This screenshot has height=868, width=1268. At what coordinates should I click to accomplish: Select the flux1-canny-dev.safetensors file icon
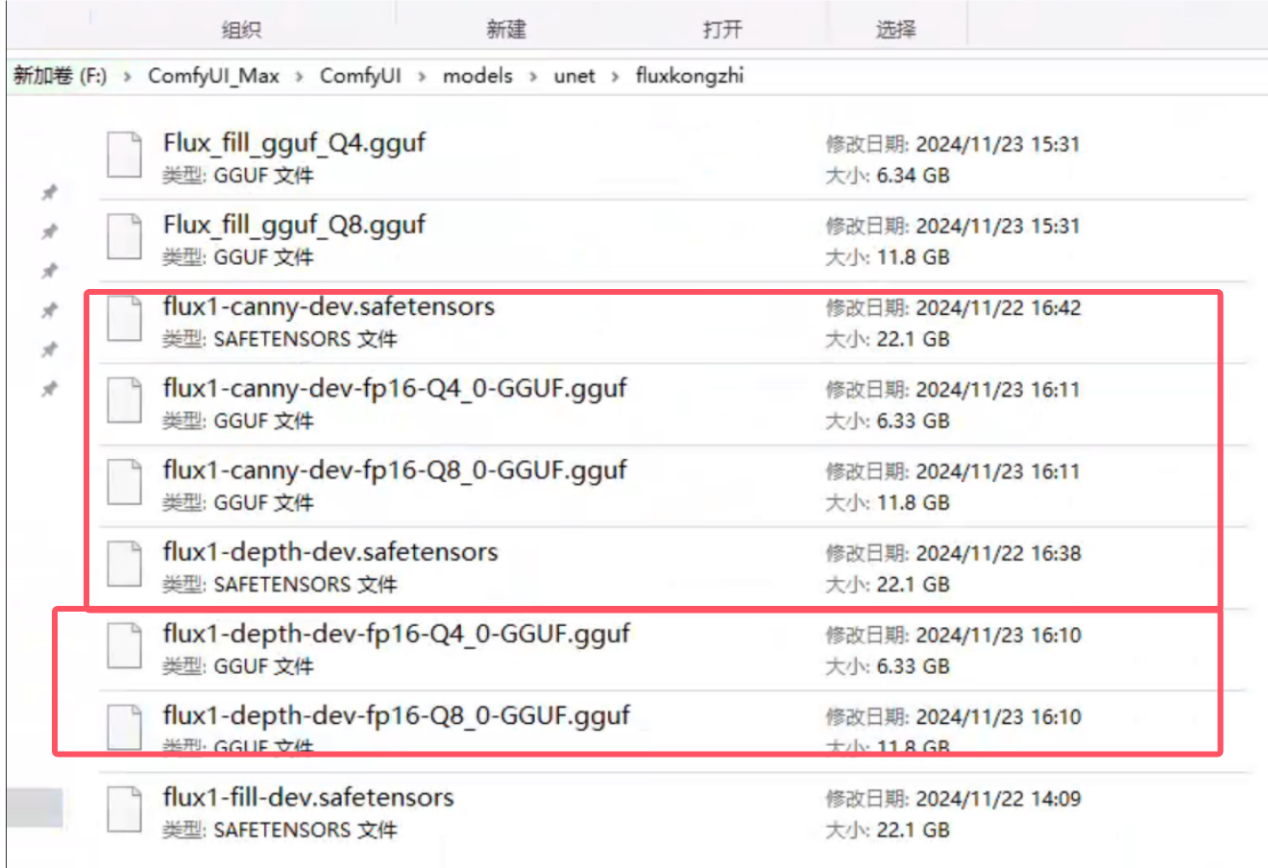coord(125,319)
